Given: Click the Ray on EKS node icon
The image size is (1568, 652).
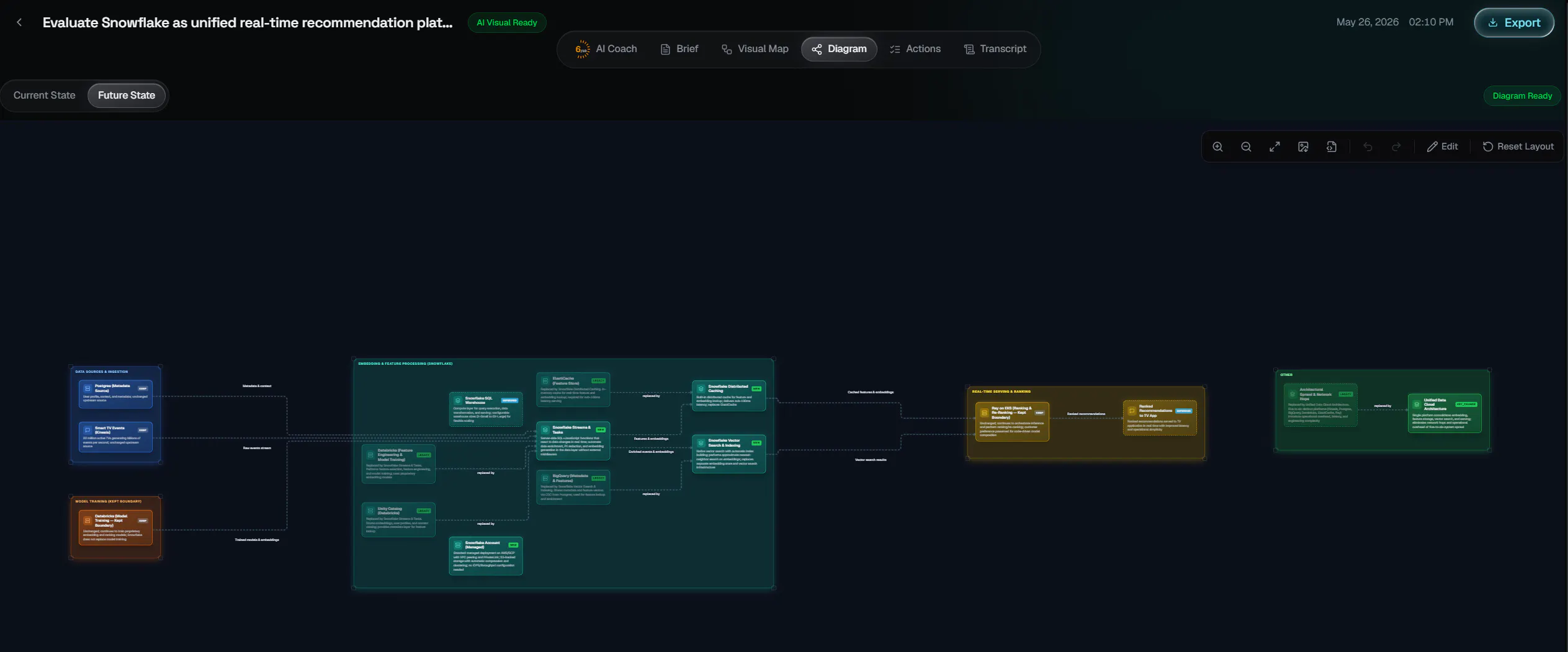Looking at the screenshot, I should point(984,413).
